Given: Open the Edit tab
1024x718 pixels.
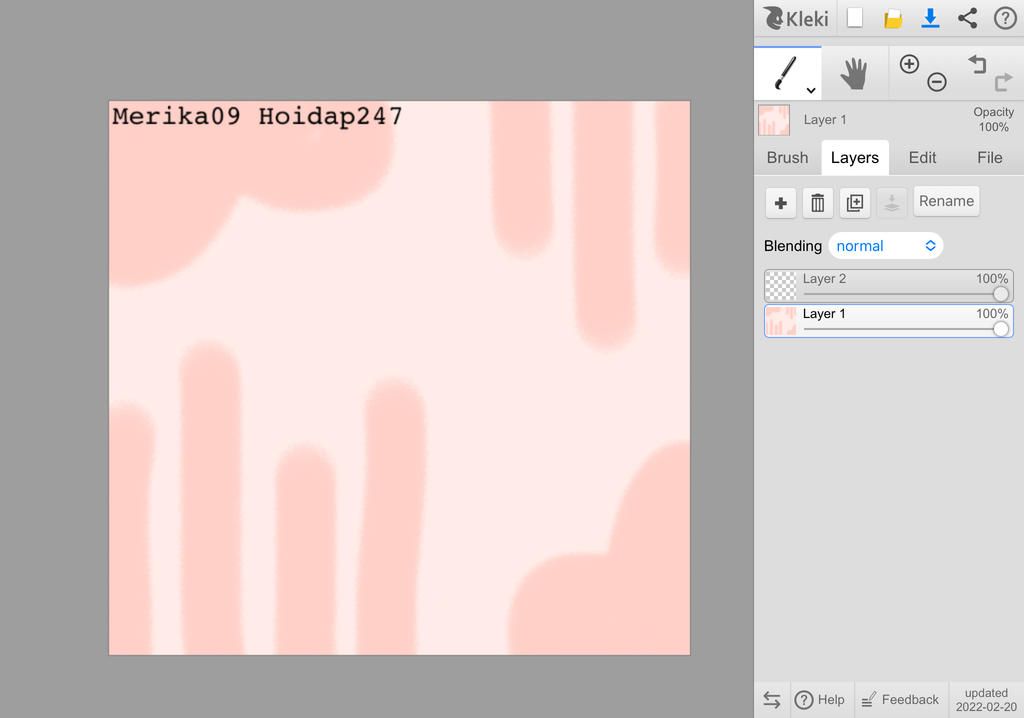Looking at the screenshot, I should coord(922,157).
